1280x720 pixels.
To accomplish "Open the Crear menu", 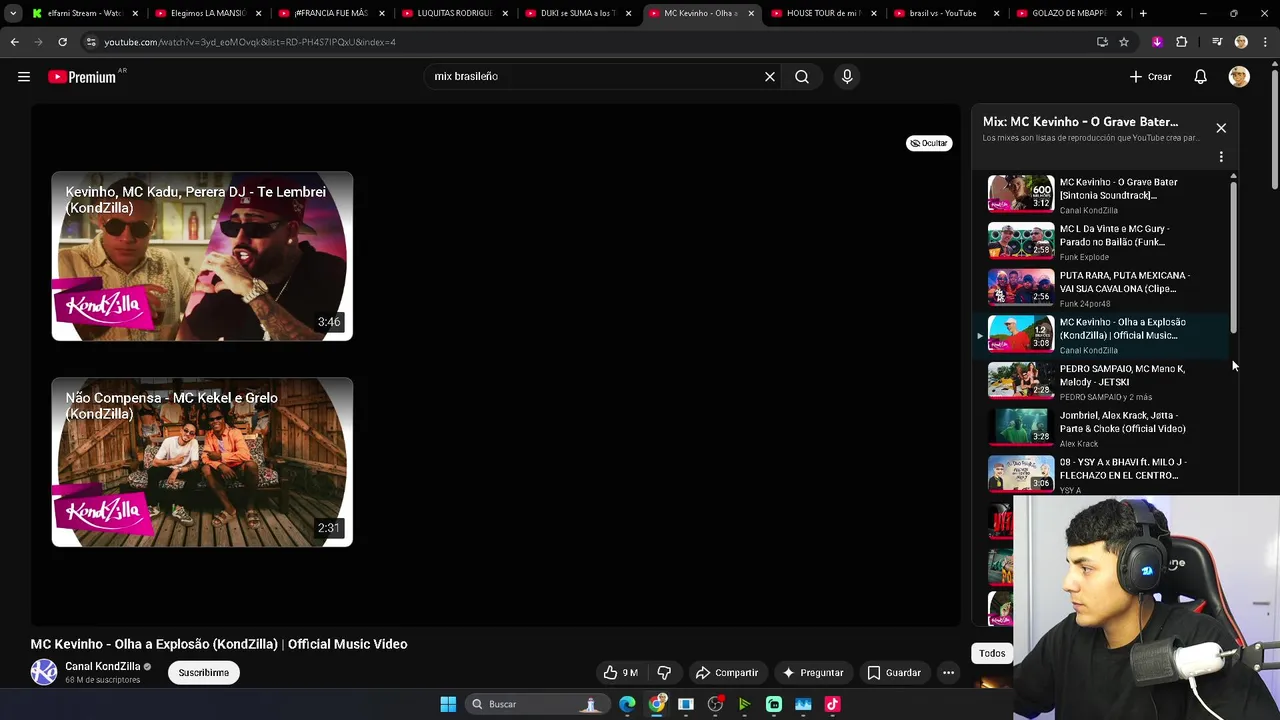I will pos(1150,77).
